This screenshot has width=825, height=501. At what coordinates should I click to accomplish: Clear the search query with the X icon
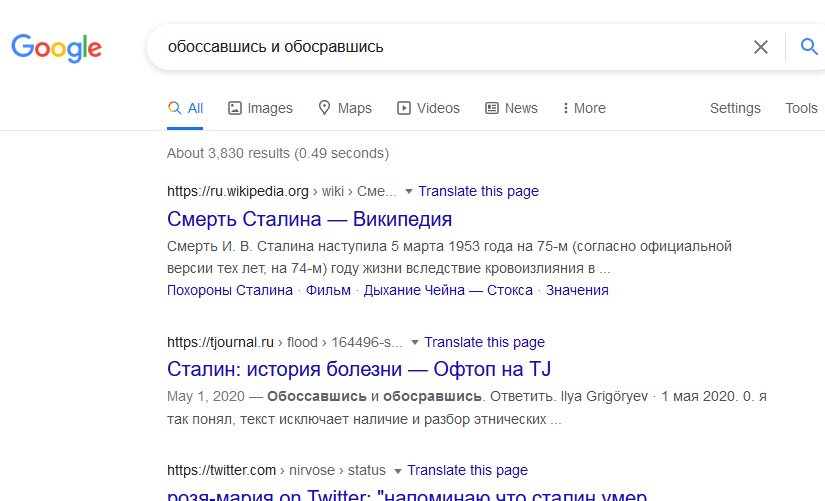point(761,47)
